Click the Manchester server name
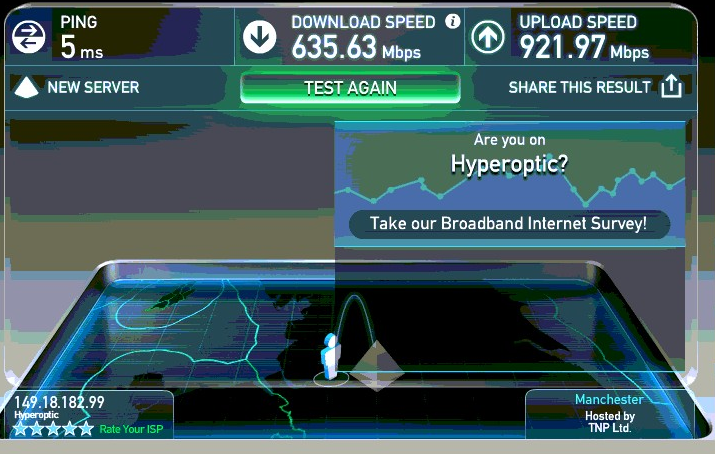Screen dimensions: 715x454 [x=609, y=399]
